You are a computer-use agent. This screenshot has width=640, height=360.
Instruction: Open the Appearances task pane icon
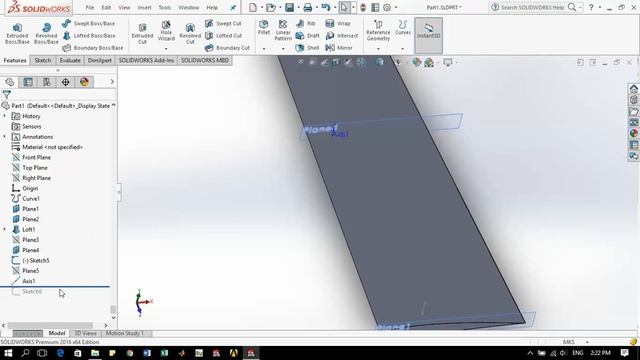(633, 133)
